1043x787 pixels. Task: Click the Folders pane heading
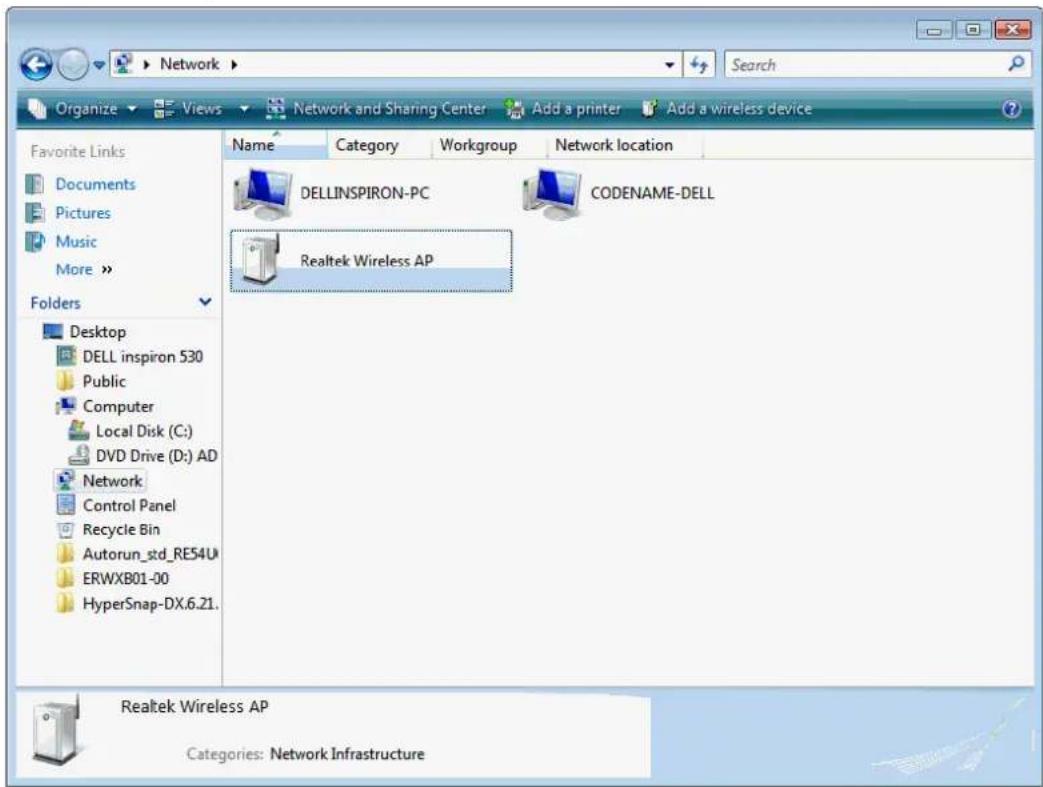(55, 303)
